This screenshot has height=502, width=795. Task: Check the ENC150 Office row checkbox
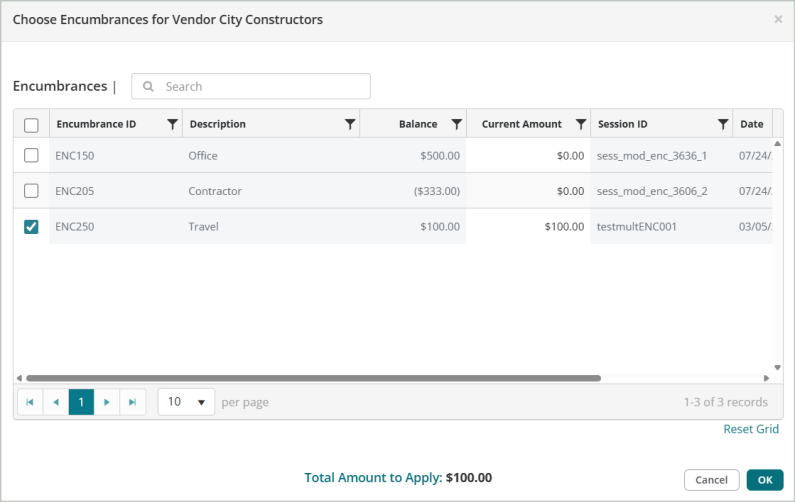[31, 155]
